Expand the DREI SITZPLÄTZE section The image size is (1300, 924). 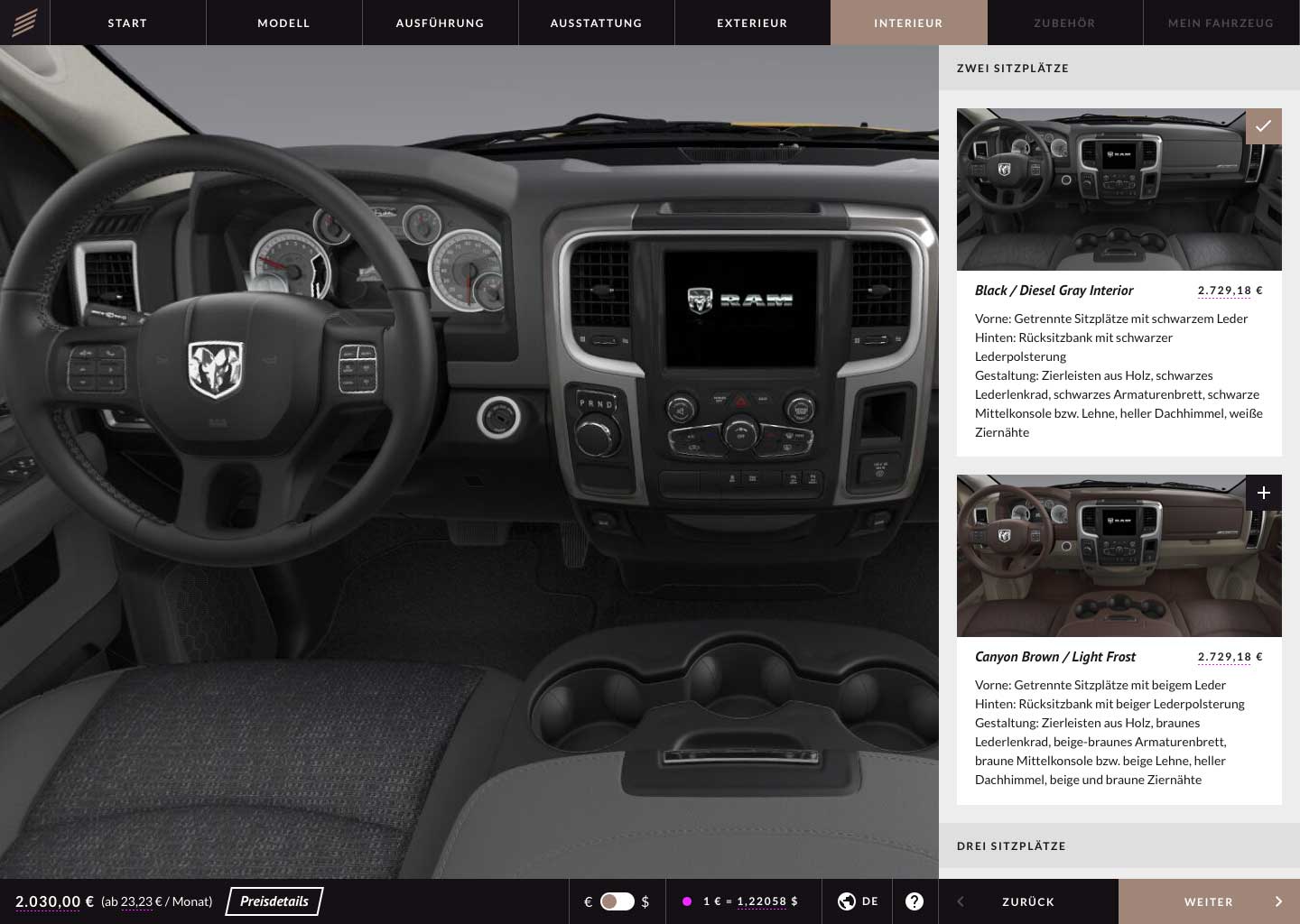pyautogui.click(x=1119, y=845)
